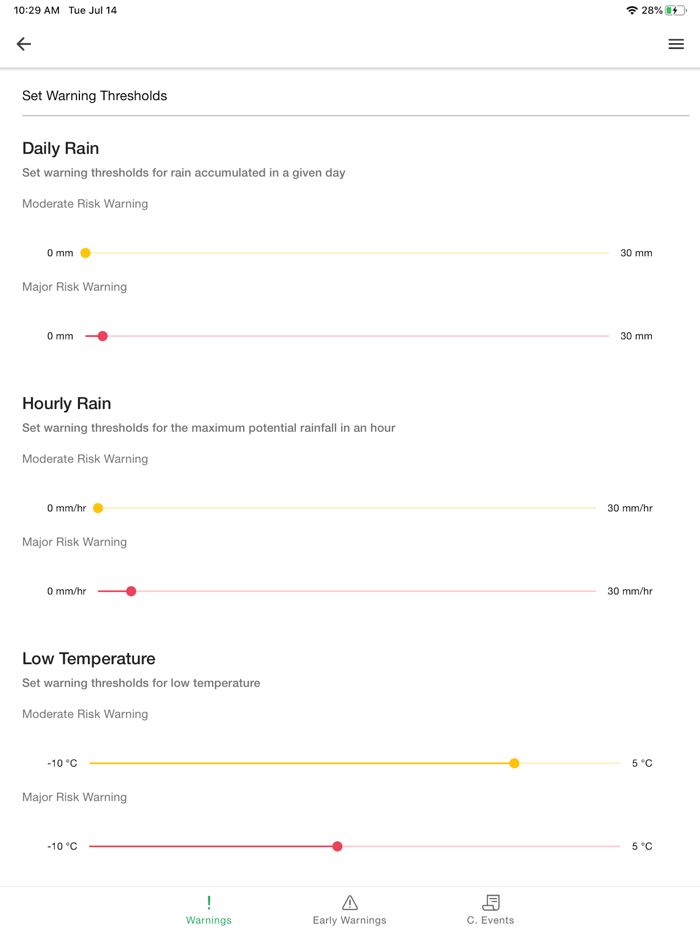Adjust the Hourly Rain moderate risk slider
The image size is (700, 934).
(x=97, y=508)
